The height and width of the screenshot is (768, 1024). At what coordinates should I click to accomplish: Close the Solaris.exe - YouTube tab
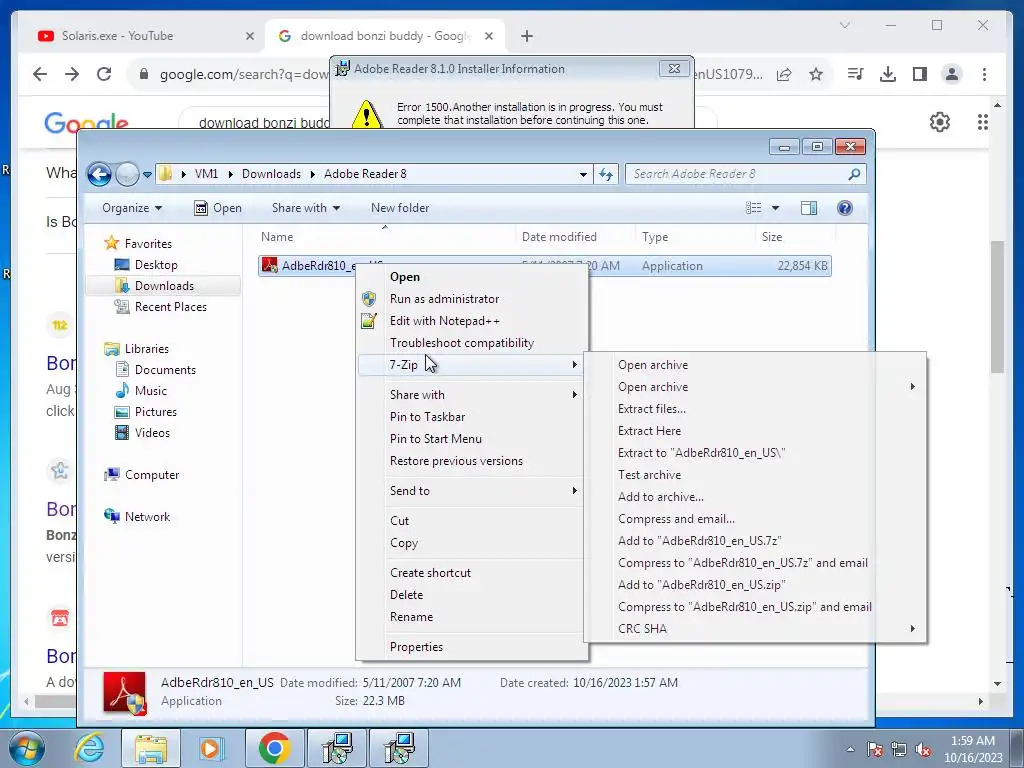coord(249,37)
